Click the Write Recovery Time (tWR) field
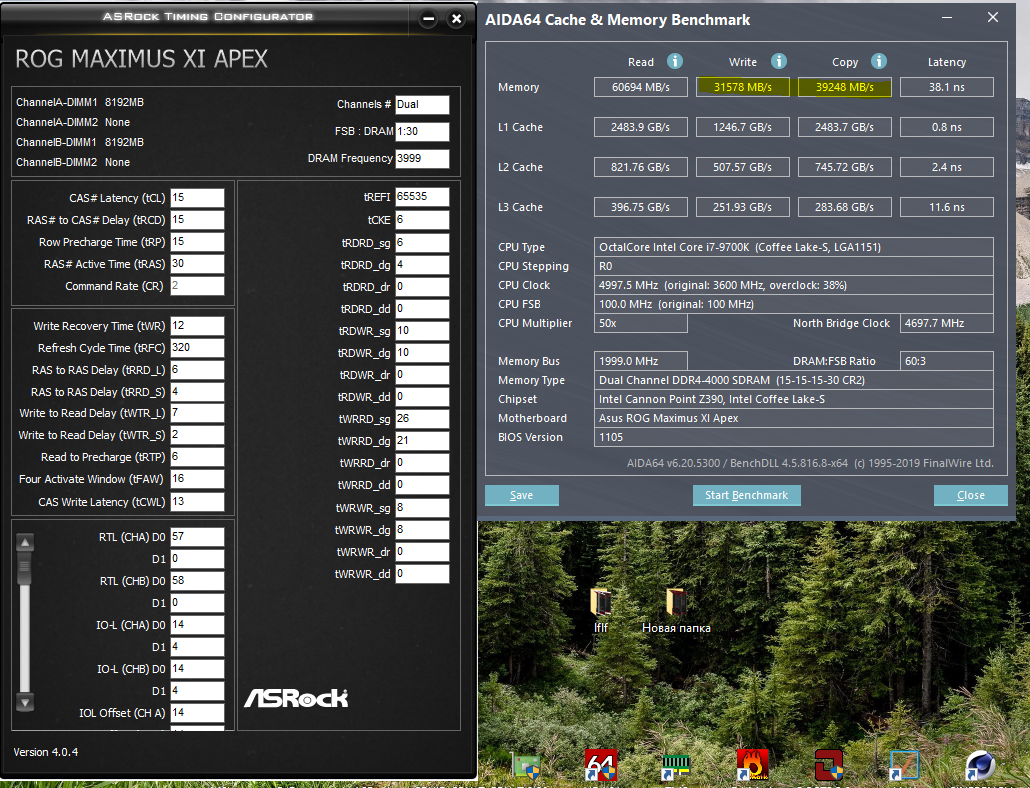The image size is (1030, 788). [x=197, y=326]
